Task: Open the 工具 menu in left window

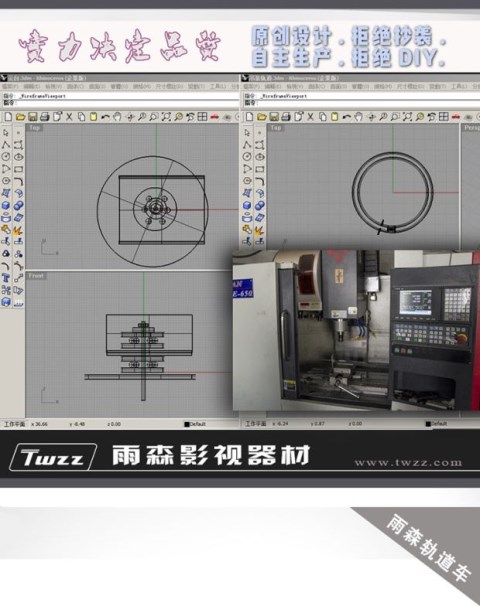Action: tap(217, 86)
